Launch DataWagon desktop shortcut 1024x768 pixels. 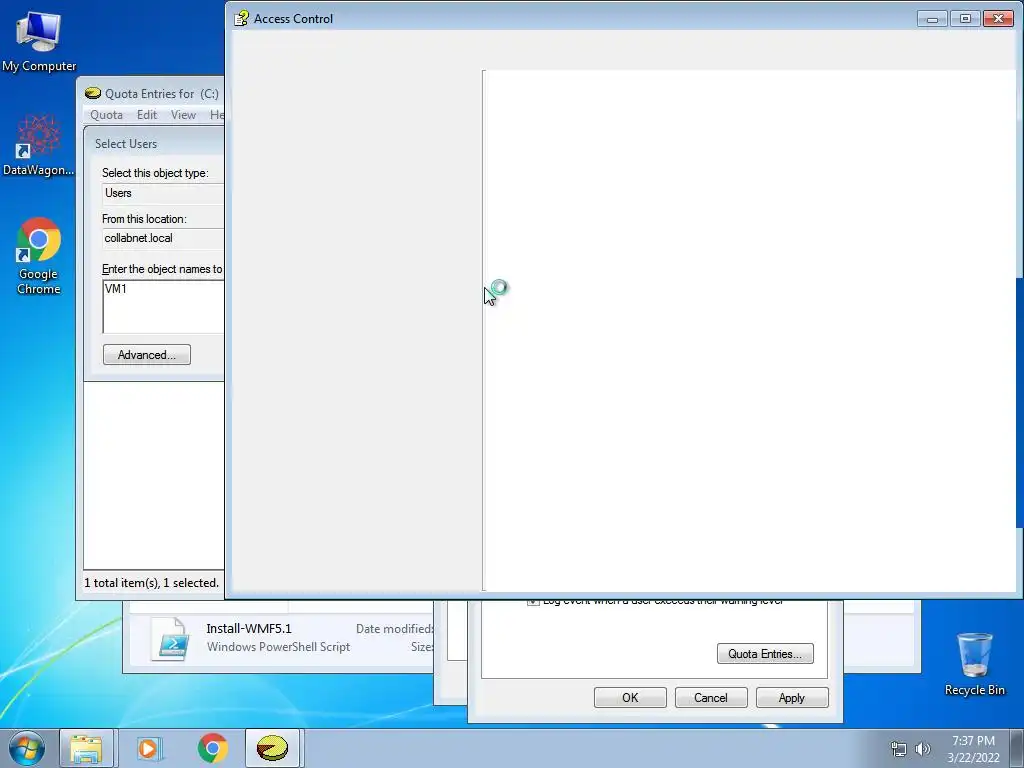tap(39, 145)
